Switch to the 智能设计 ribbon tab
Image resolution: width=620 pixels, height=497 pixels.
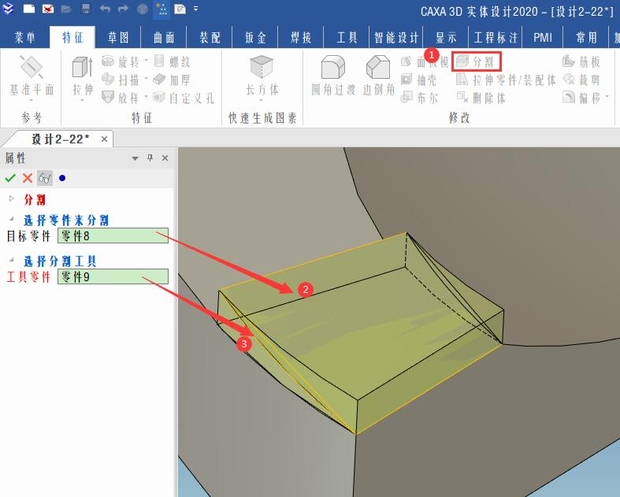pos(396,38)
